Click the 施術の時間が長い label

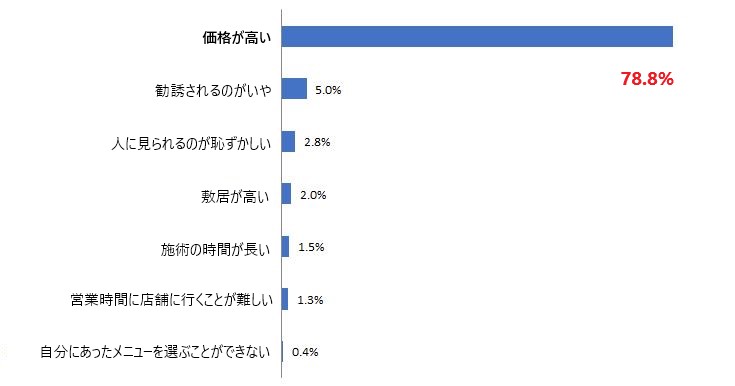(x=216, y=249)
